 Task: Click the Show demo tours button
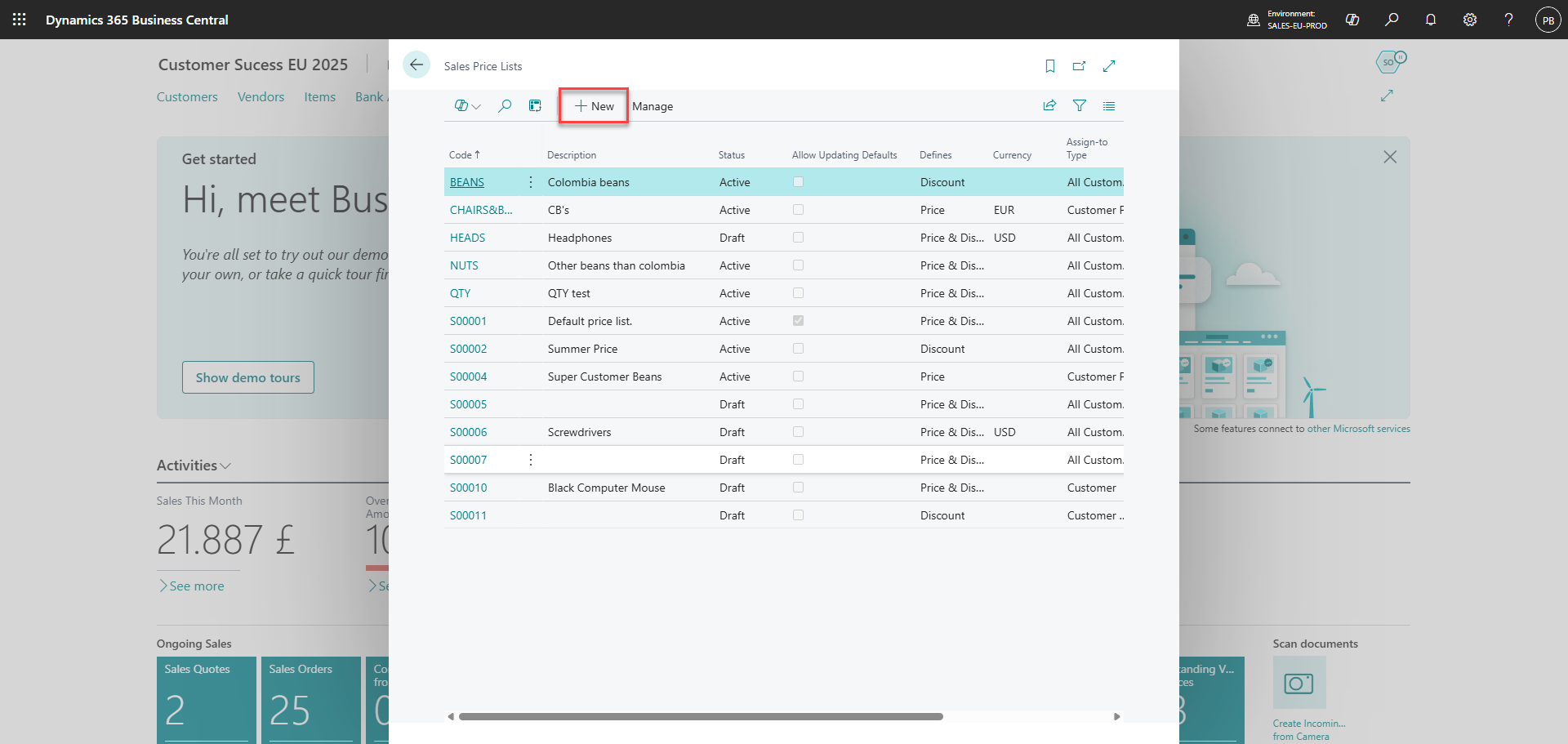pos(248,377)
